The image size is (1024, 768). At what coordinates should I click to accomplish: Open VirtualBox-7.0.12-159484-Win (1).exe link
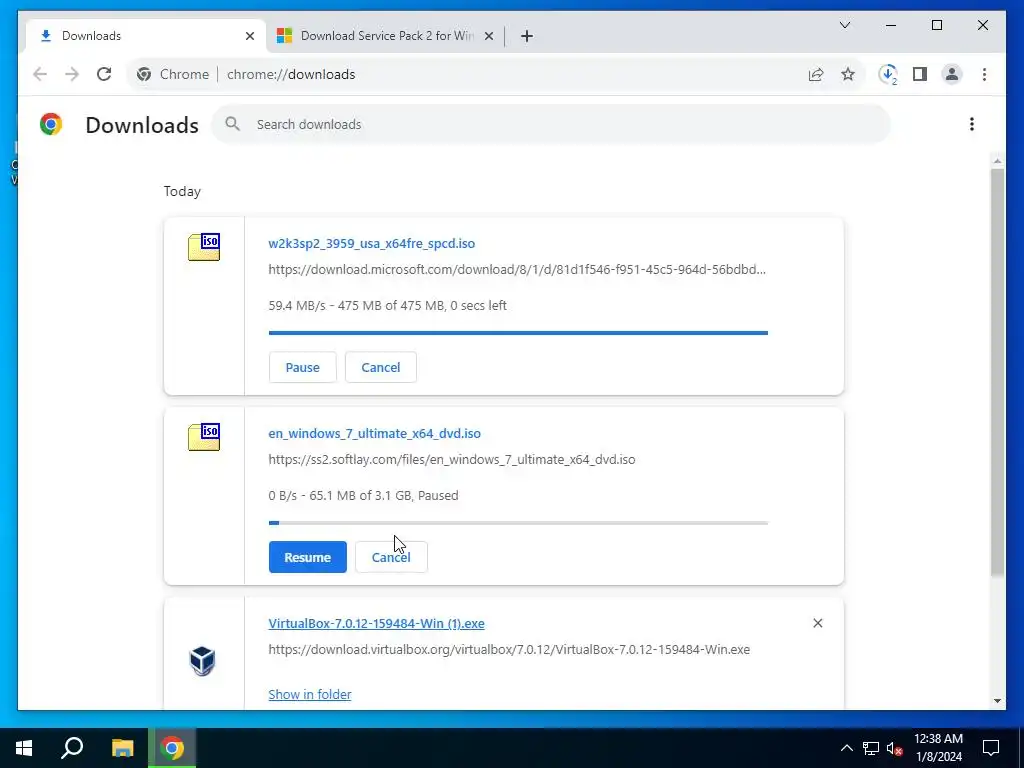point(376,624)
